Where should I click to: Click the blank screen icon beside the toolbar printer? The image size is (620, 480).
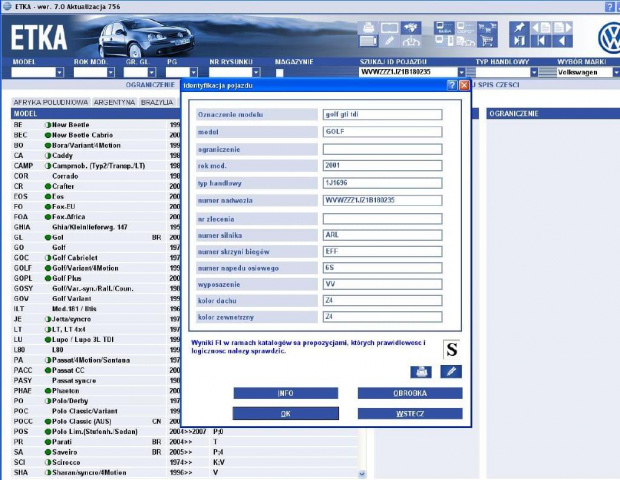pos(389,28)
